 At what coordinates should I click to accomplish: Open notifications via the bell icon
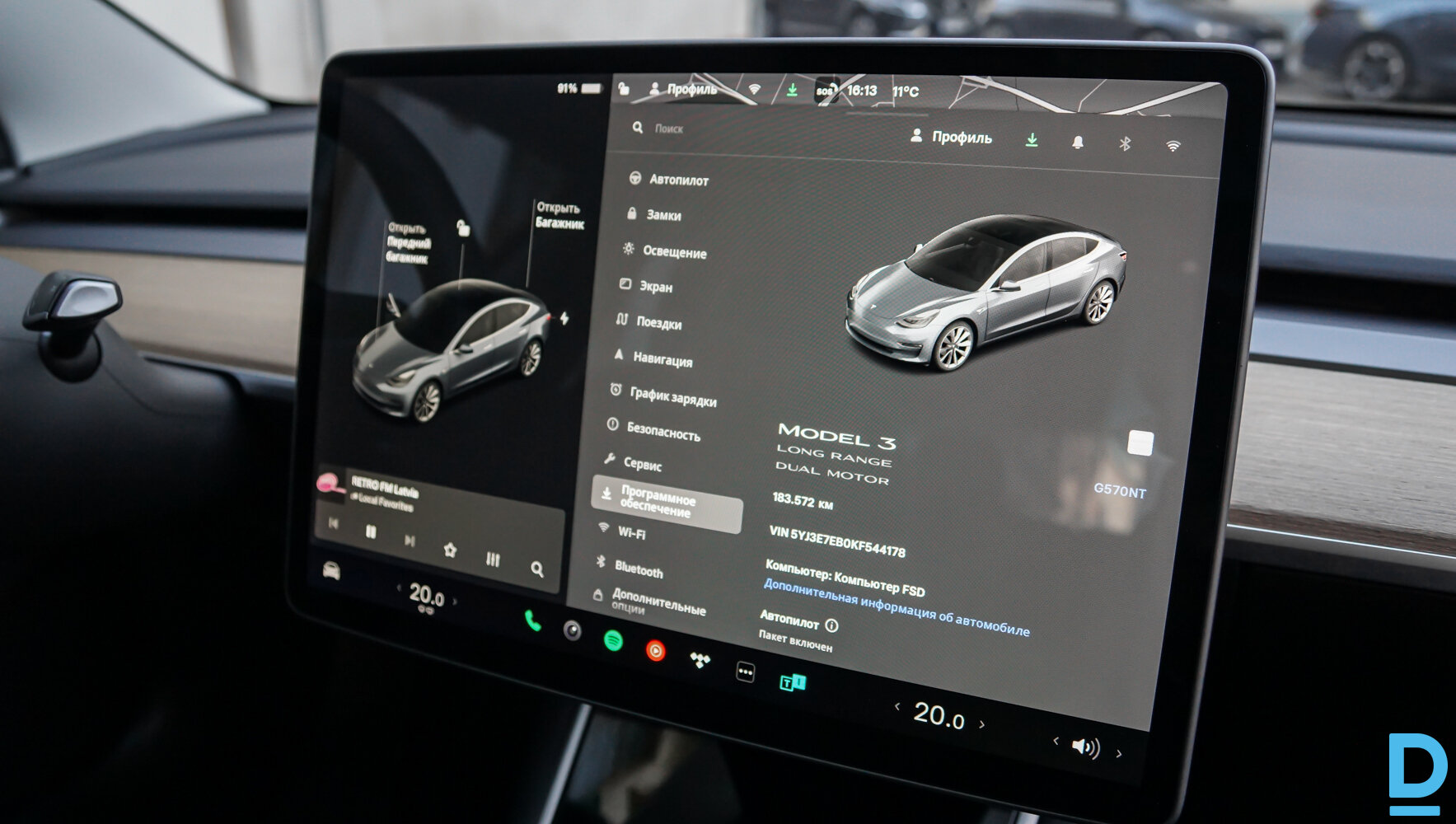[1078, 143]
